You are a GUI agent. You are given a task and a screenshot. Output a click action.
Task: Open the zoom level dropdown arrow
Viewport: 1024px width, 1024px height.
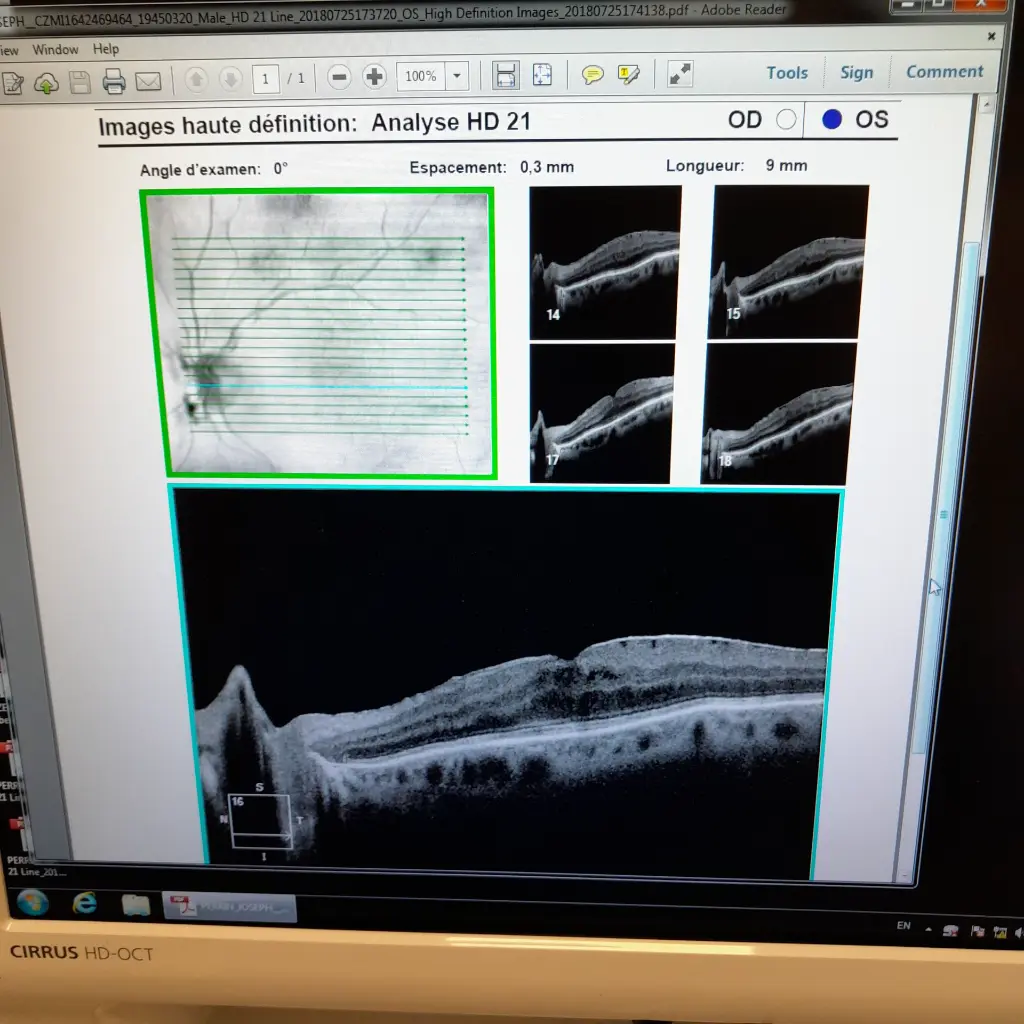tap(457, 76)
